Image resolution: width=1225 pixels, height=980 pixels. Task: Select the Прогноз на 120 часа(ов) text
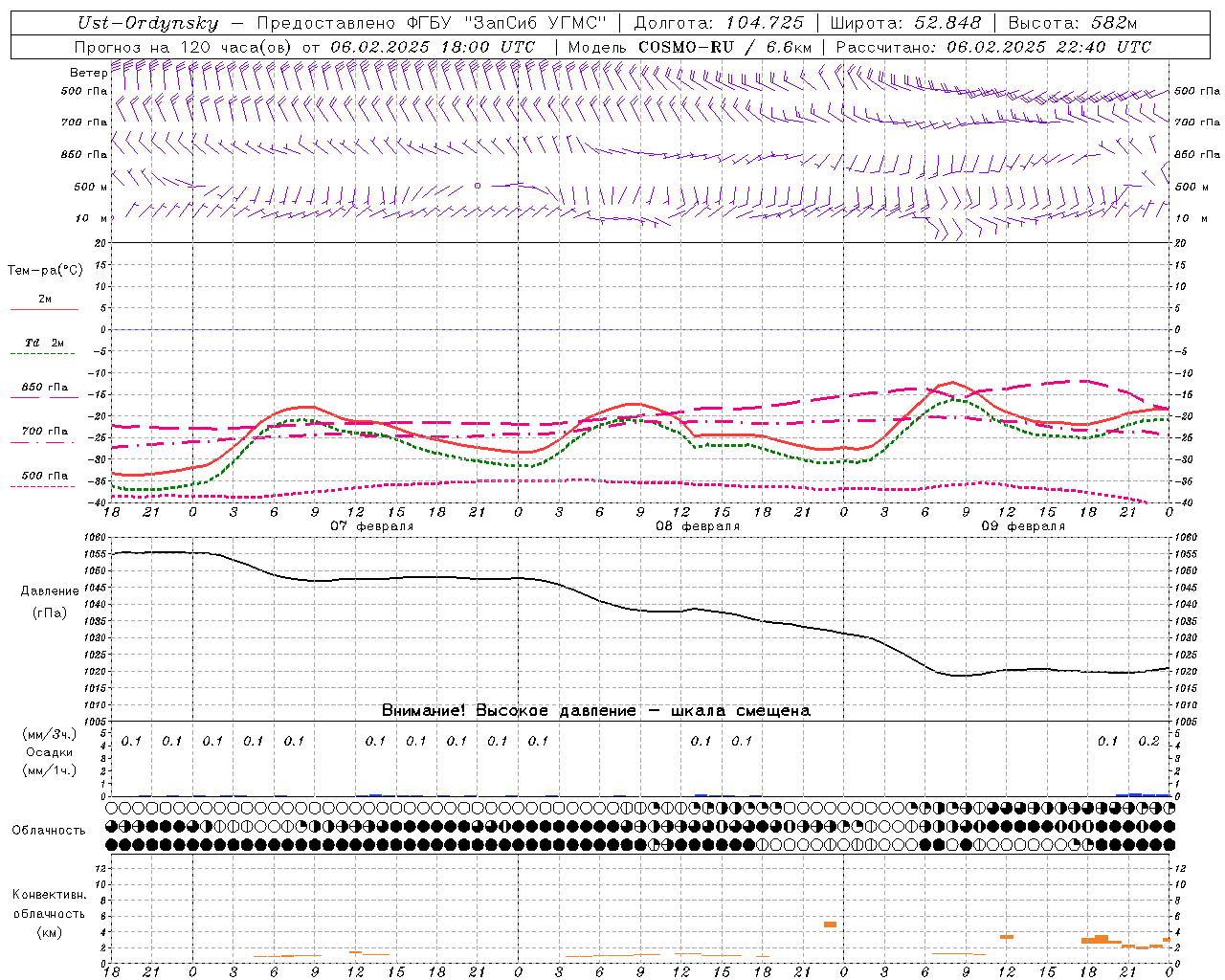tap(185, 47)
